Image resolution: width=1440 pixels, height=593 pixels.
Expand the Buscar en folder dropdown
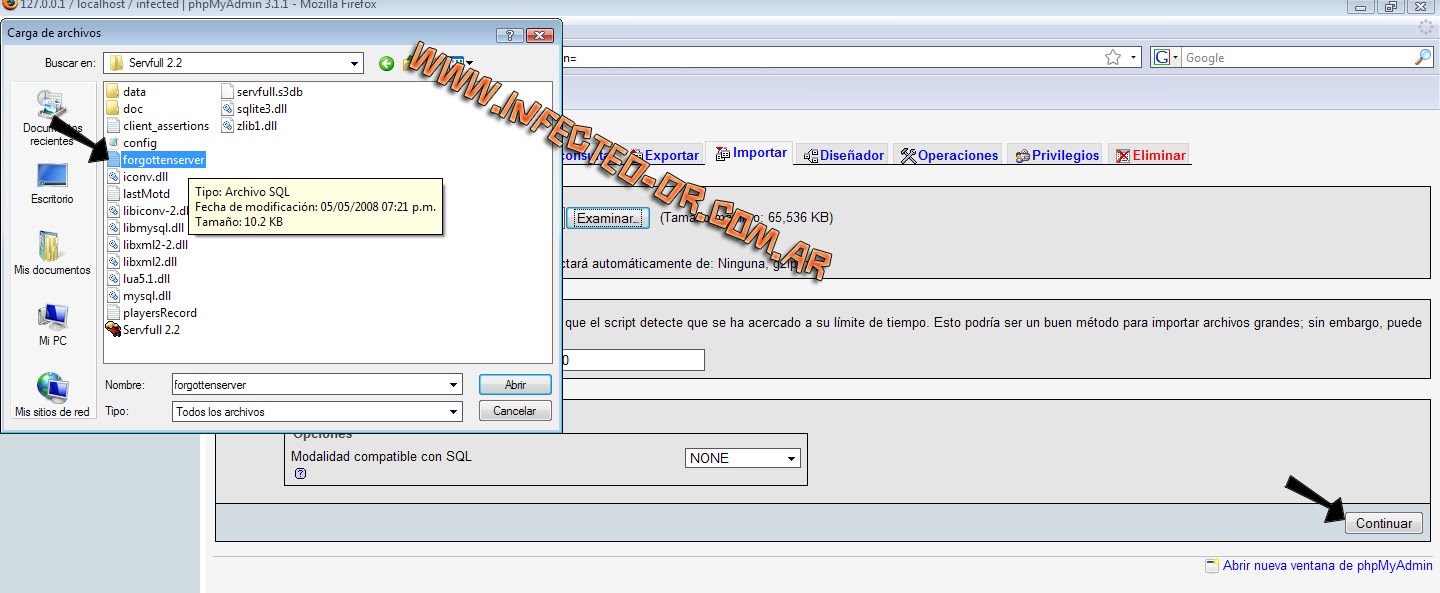pyautogui.click(x=354, y=64)
